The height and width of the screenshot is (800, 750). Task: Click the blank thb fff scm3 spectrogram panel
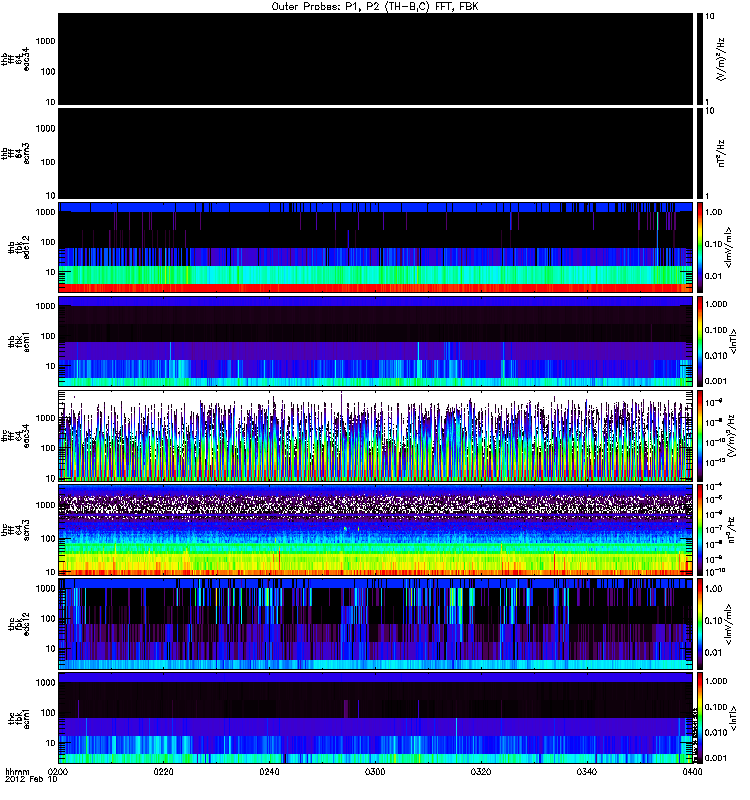[x=375, y=153]
